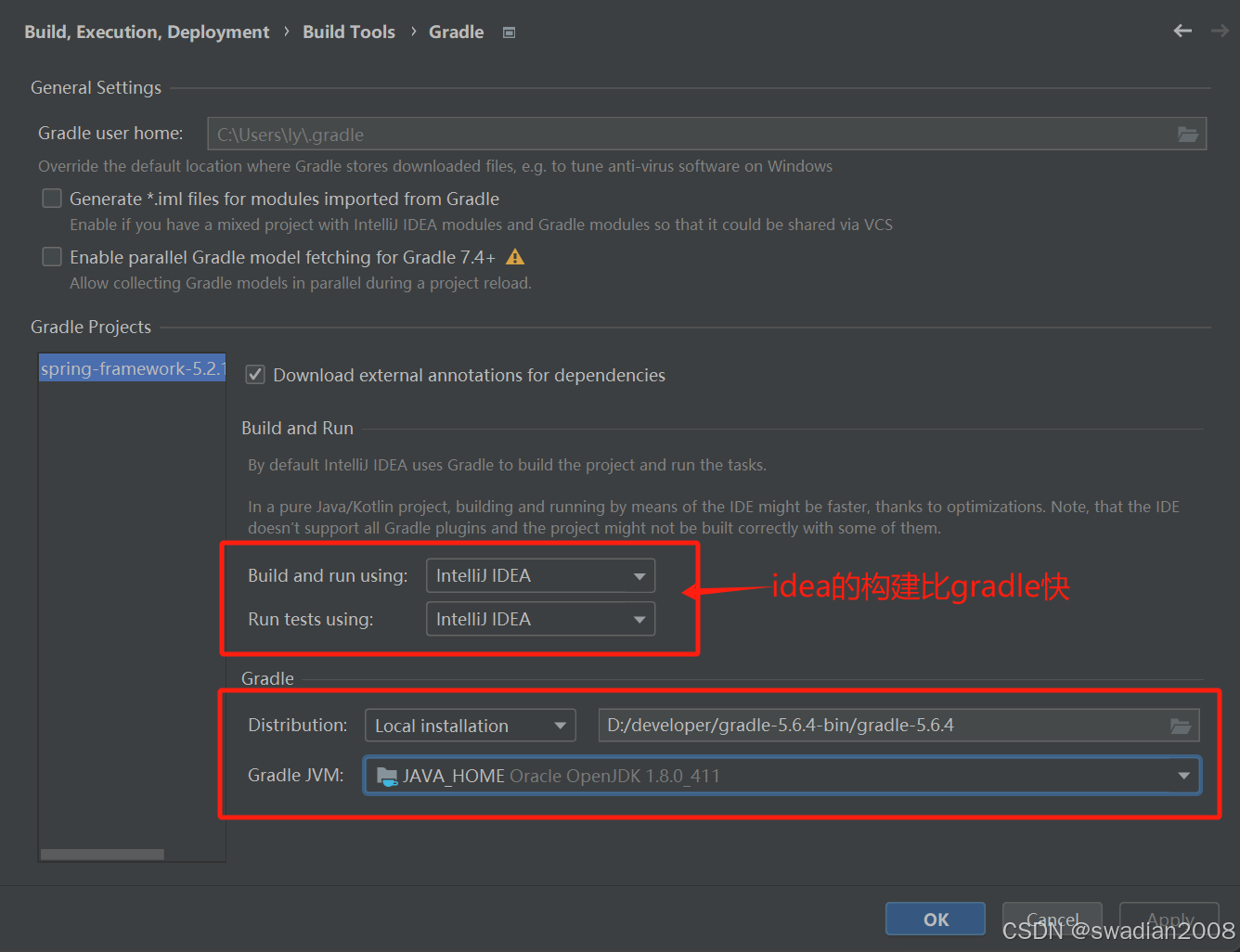Open the Gradle user home folder browser icon
The width and height of the screenshot is (1240, 952).
point(1188,134)
